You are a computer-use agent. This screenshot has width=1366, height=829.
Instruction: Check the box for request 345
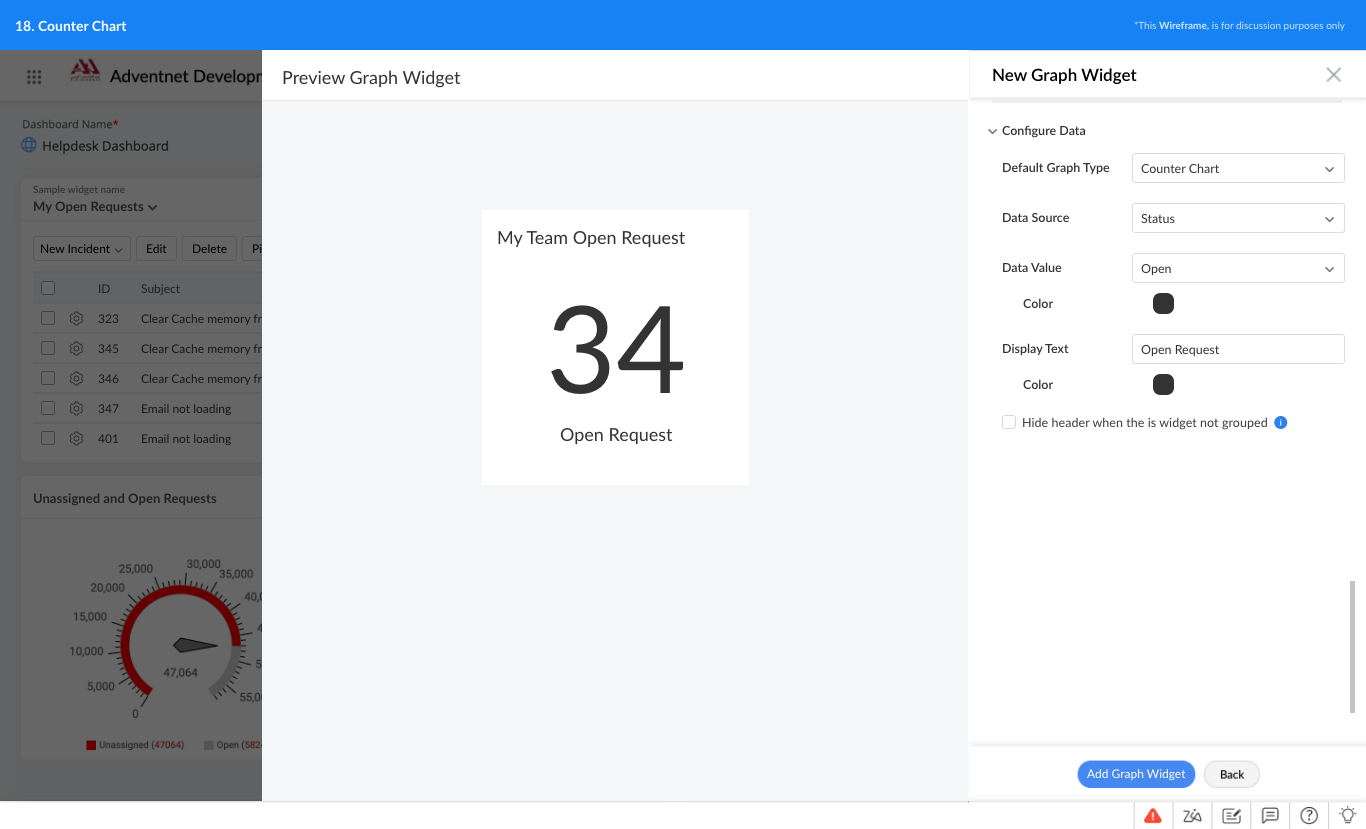coord(48,348)
